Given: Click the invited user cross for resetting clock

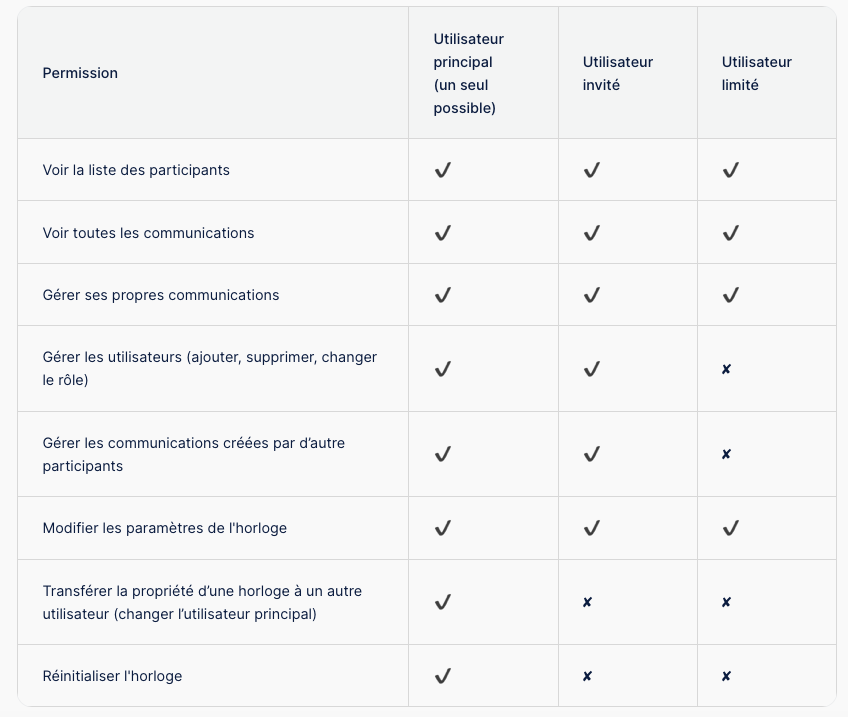Looking at the screenshot, I should pos(587,676).
